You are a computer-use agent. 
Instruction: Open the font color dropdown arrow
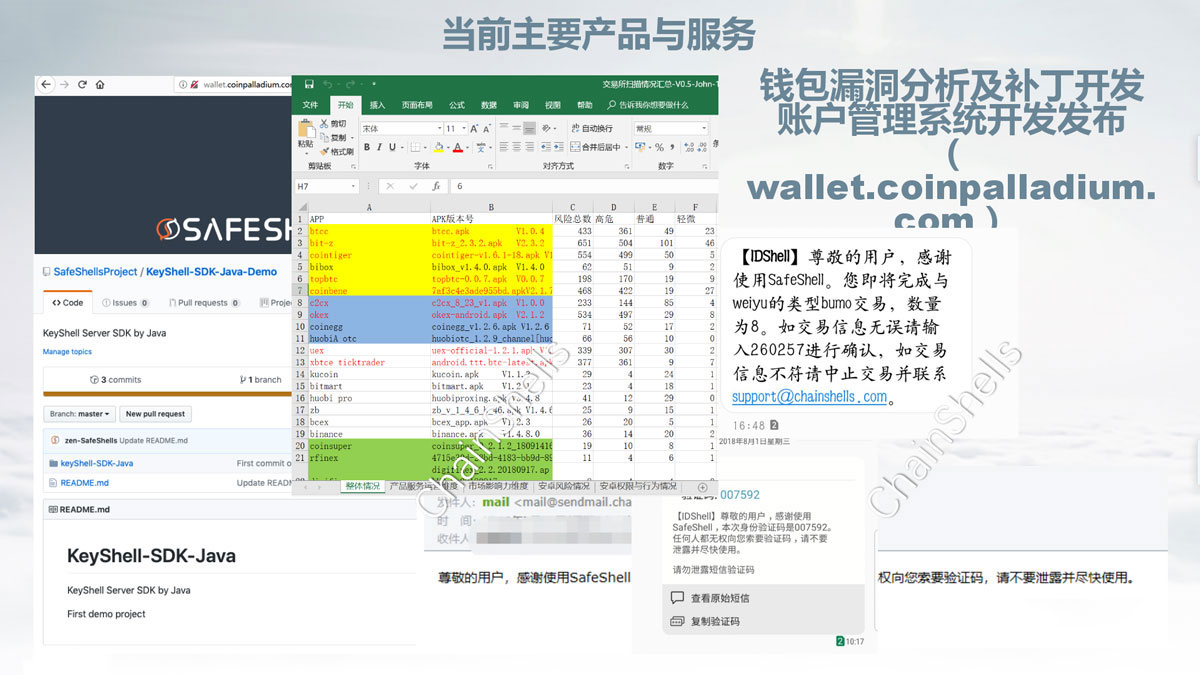pyautogui.click(x=468, y=147)
